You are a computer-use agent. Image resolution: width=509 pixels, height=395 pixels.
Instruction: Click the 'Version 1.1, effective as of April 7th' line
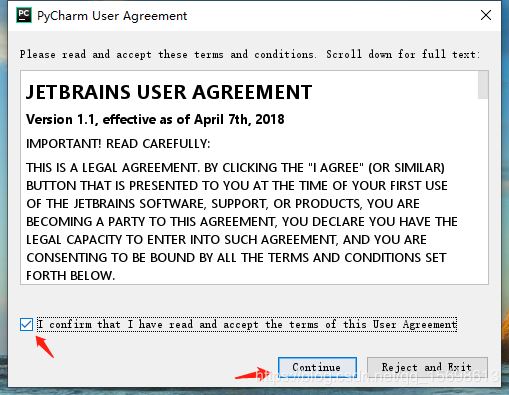coord(155,119)
